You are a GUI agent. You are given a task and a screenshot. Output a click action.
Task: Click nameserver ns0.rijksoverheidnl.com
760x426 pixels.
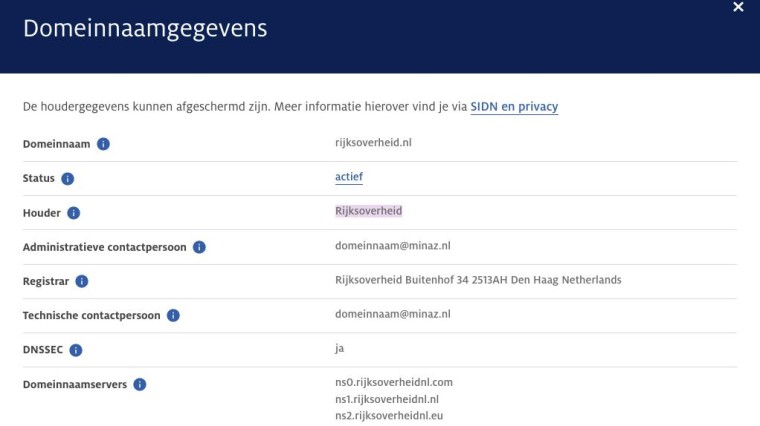[x=394, y=382]
